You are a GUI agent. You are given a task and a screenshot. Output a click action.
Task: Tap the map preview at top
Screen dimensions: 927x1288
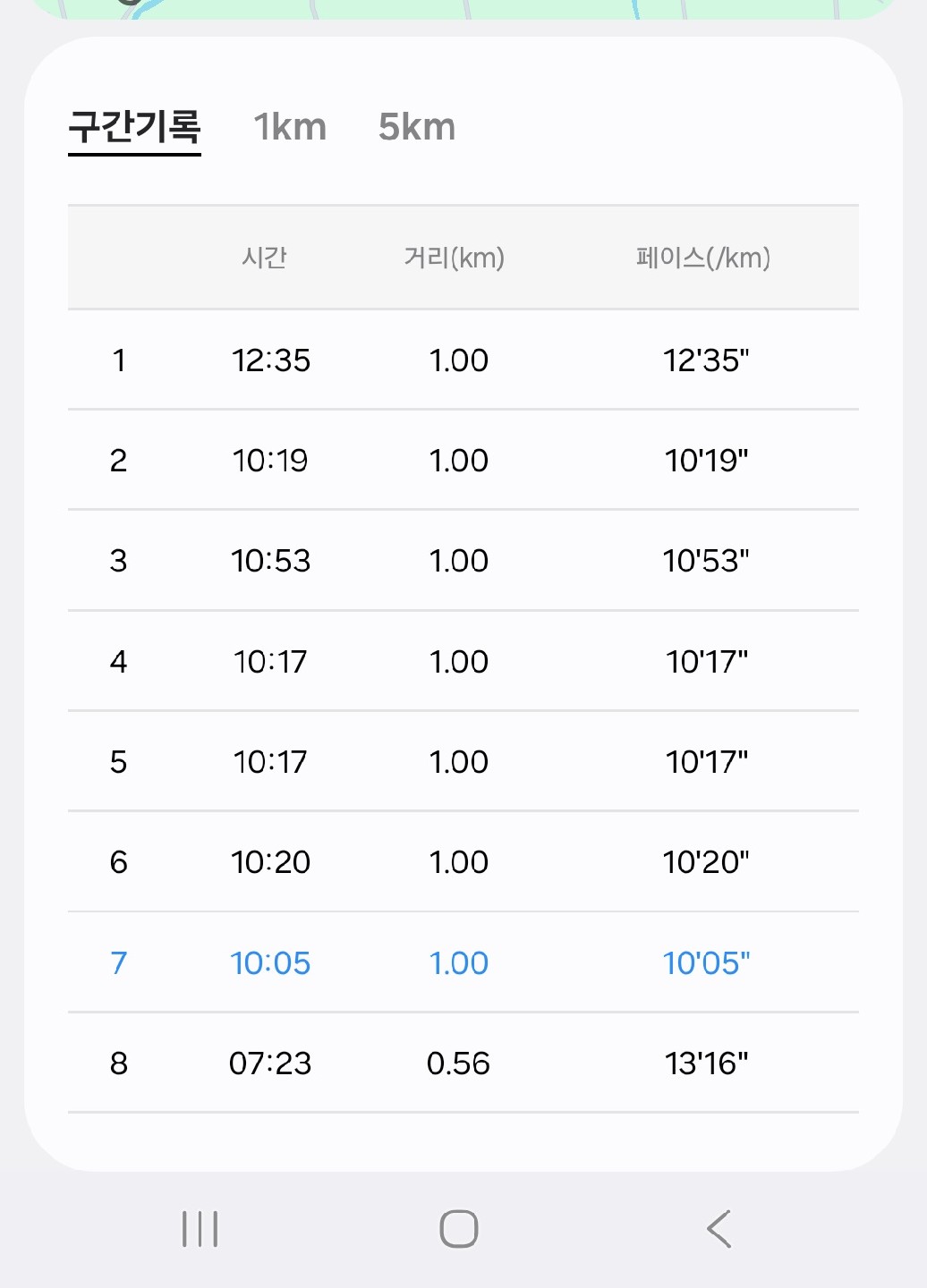point(463,8)
